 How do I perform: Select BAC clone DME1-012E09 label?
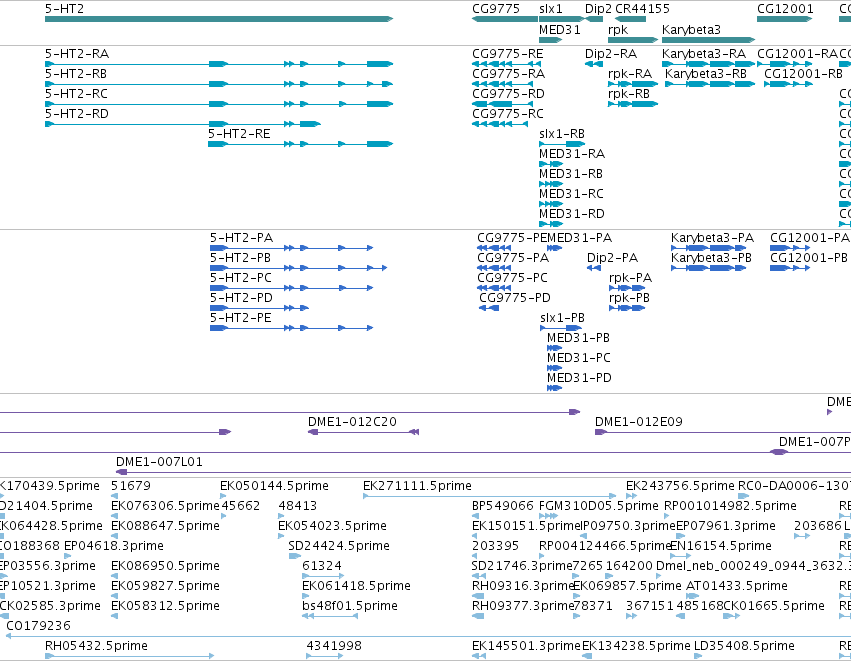[639, 422]
